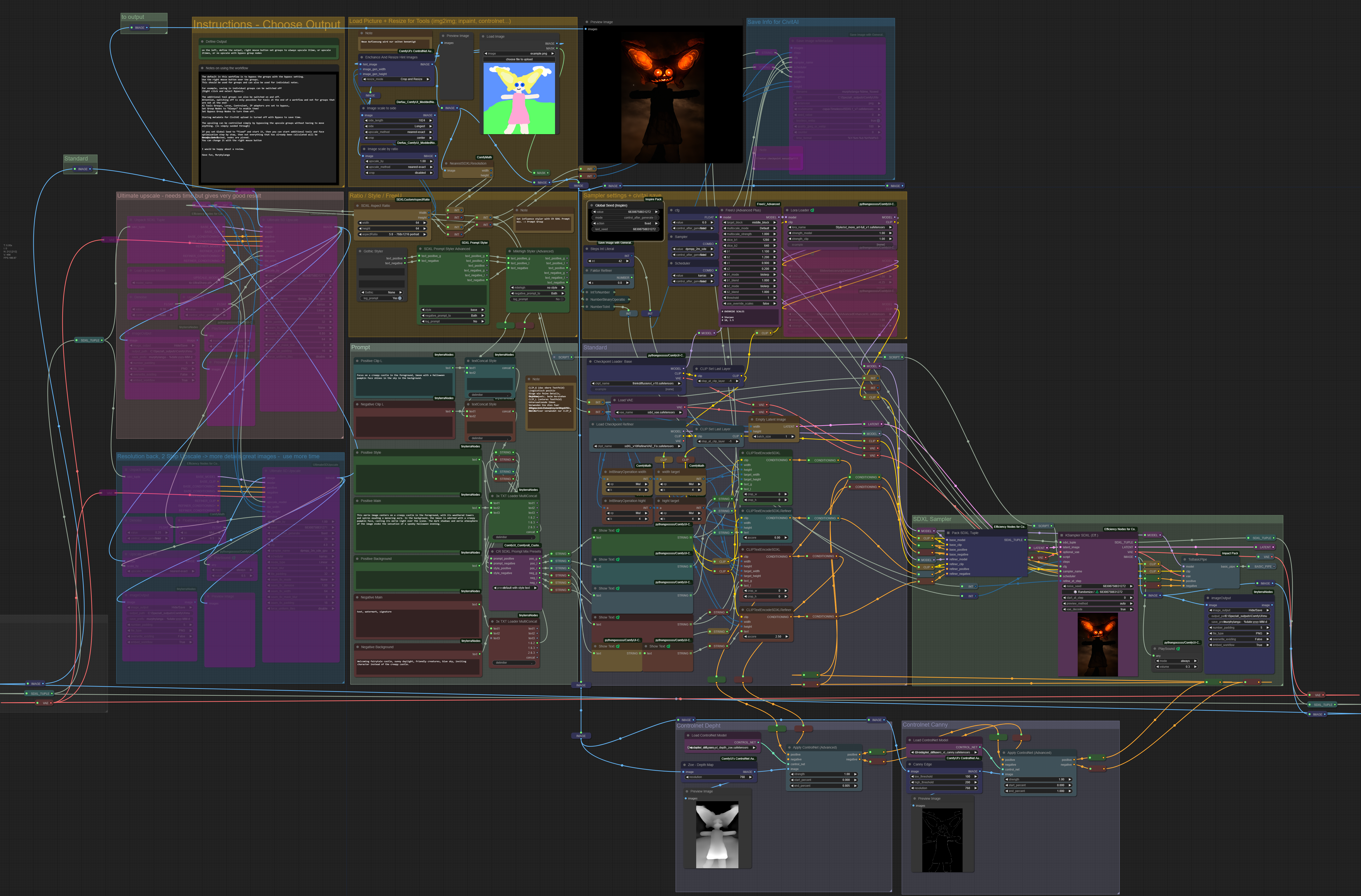
Task: Collapse the Steps Int Literal node via its dot
Action: pyautogui.click(x=587, y=249)
